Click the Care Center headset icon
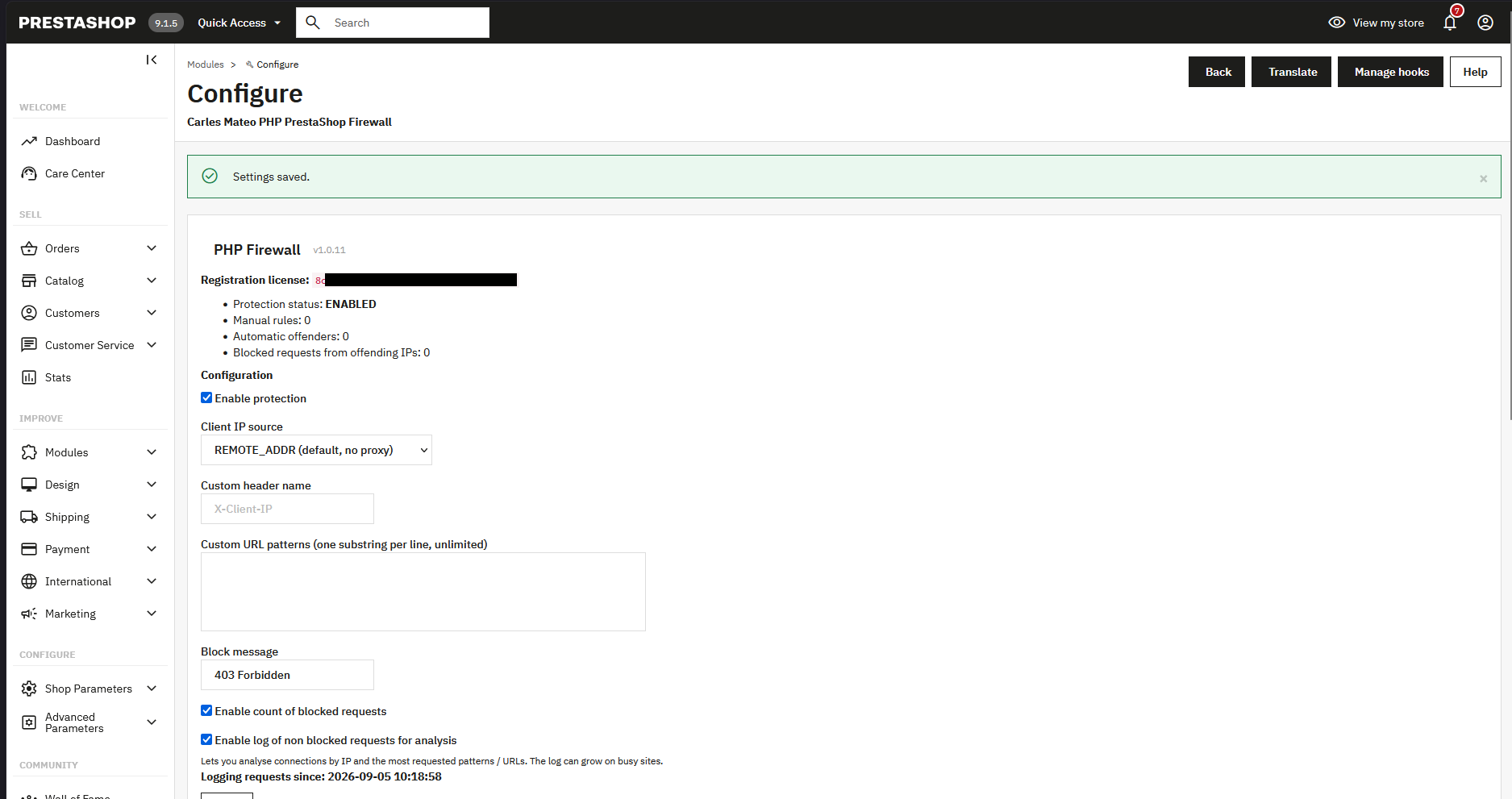 [x=29, y=173]
